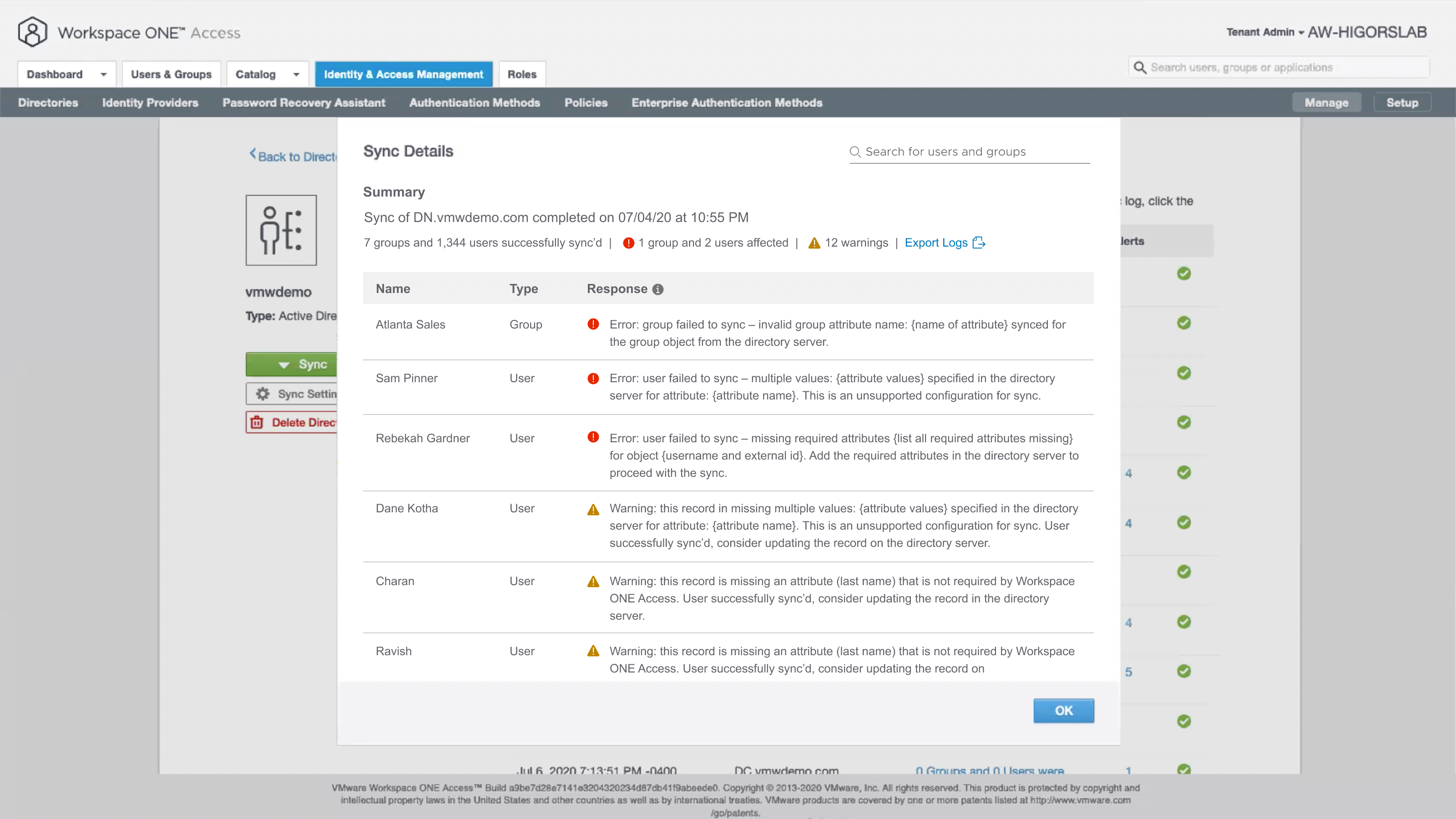Image resolution: width=1456 pixels, height=819 pixels.
Task: Click the error icon on Atlanta Sales row
Action: pyautogui.click(x=593, y=324)
